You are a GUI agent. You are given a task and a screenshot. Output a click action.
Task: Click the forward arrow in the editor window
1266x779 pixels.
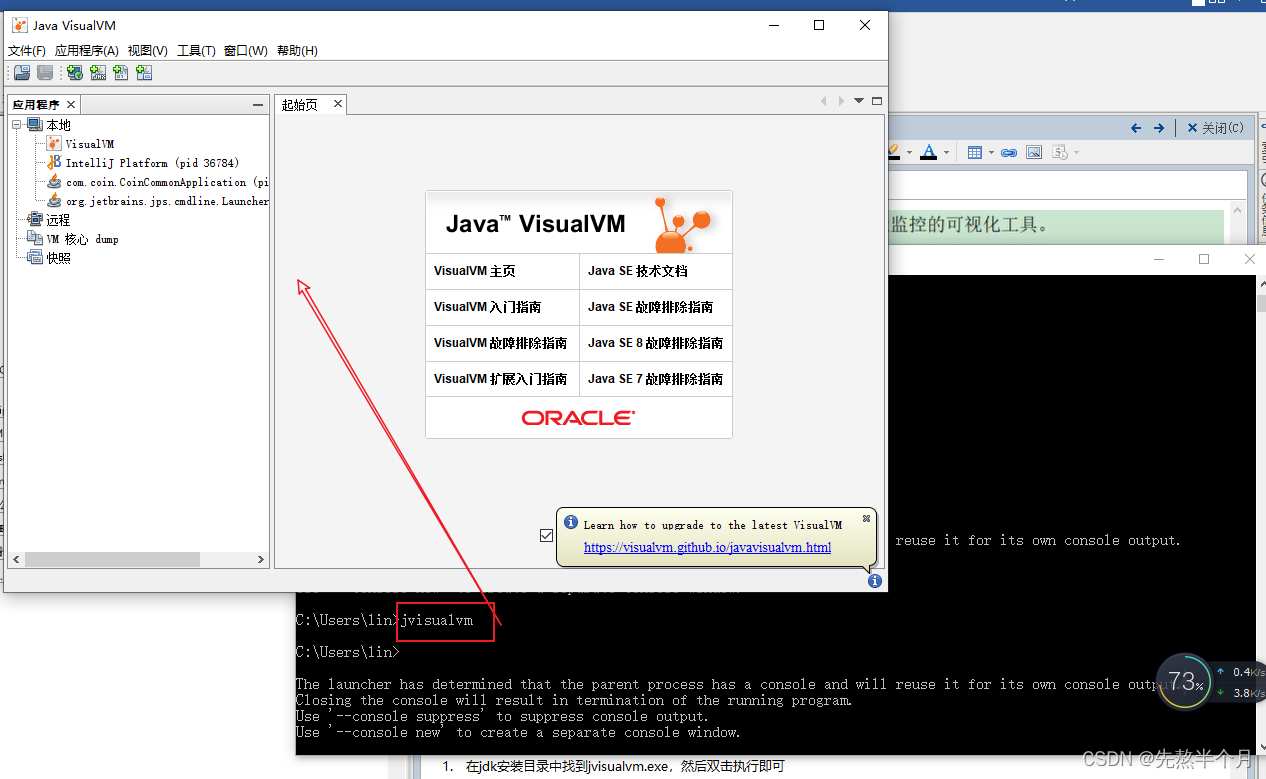(x=1159, y=128)
